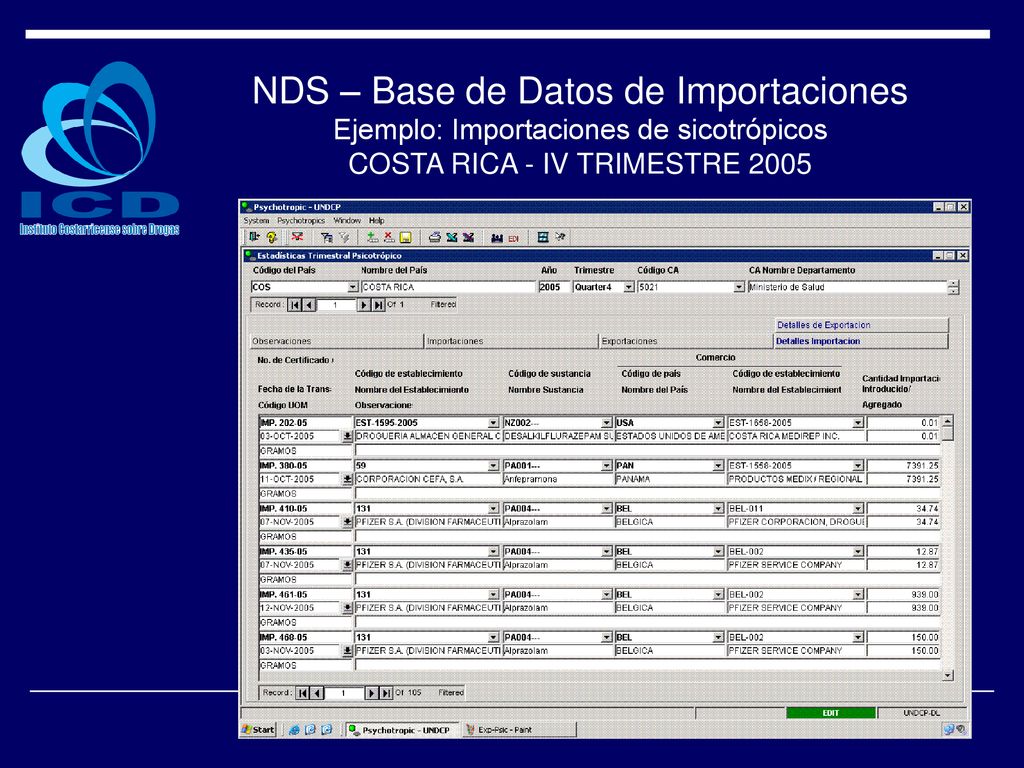The image size is (1024, 768).
Task: Open the NZ002 substance code dropdown
Action: 606,423
